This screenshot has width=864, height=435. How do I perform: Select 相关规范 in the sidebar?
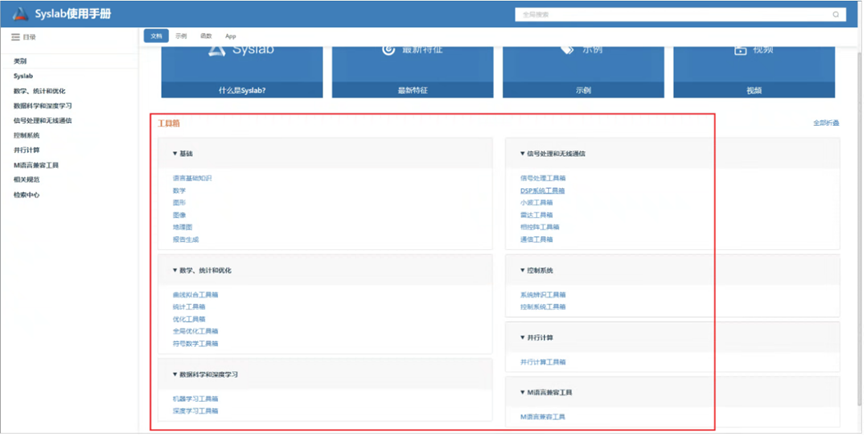pyautogui.click(x=26, y=180)
